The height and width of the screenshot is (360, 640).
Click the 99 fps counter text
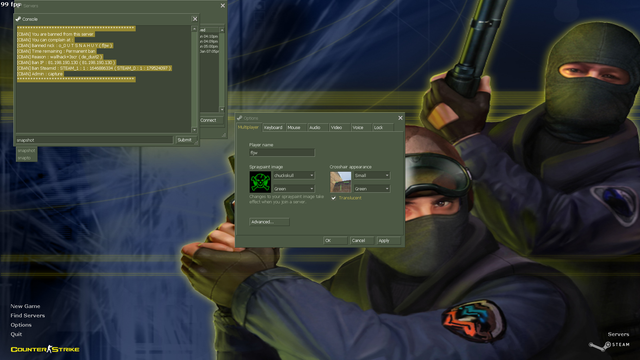pos(11,4)
